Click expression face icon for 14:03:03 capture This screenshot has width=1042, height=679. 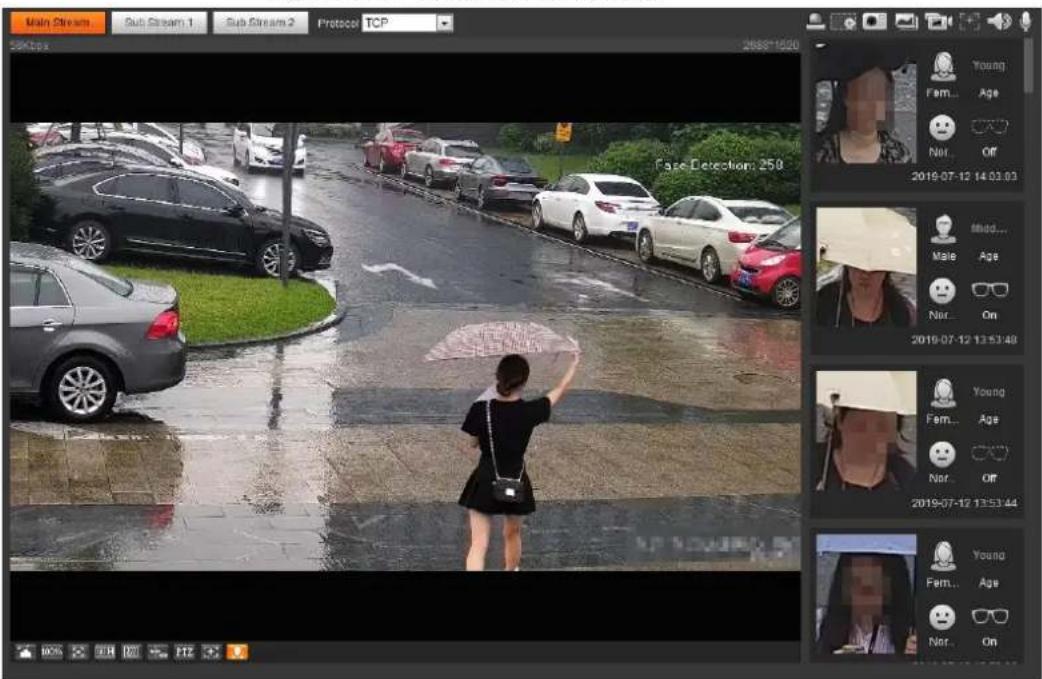pyautogui.click(x=942, y=127)
